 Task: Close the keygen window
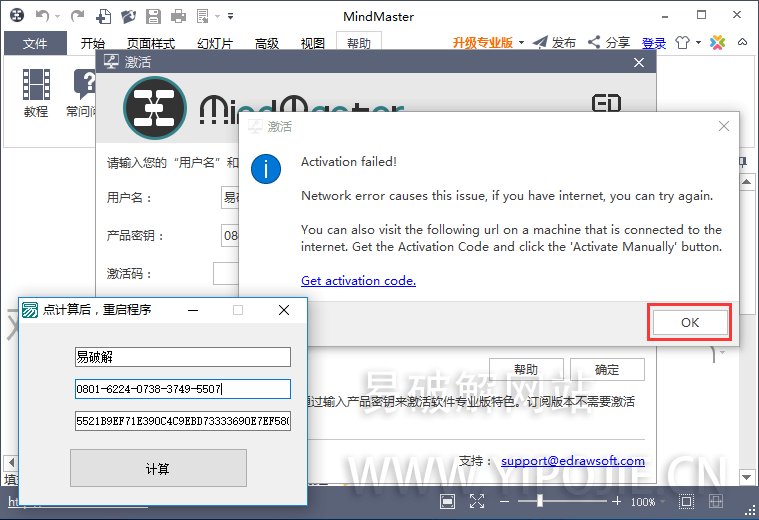point(284,310)
